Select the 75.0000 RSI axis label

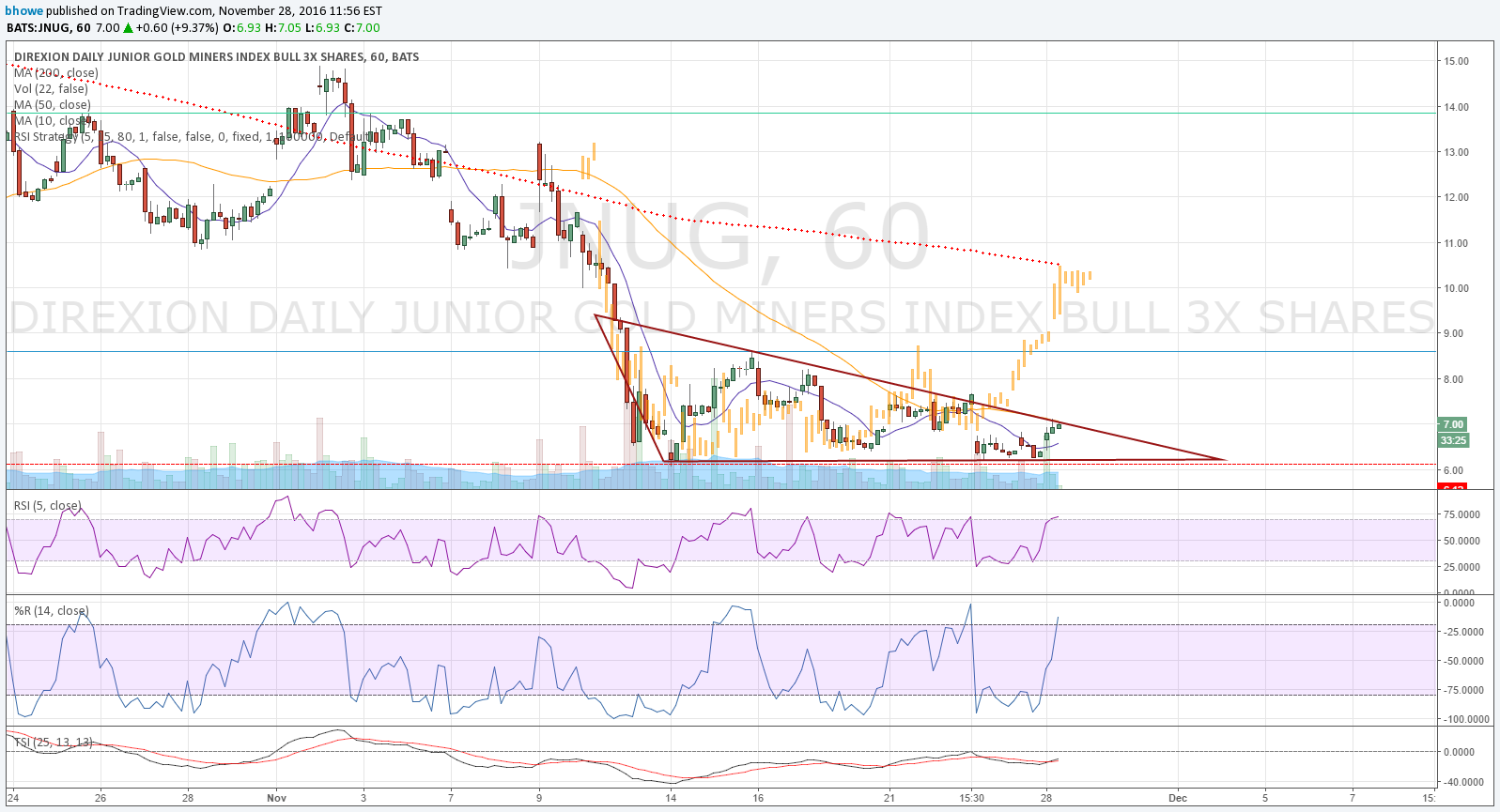(1462, 514)
